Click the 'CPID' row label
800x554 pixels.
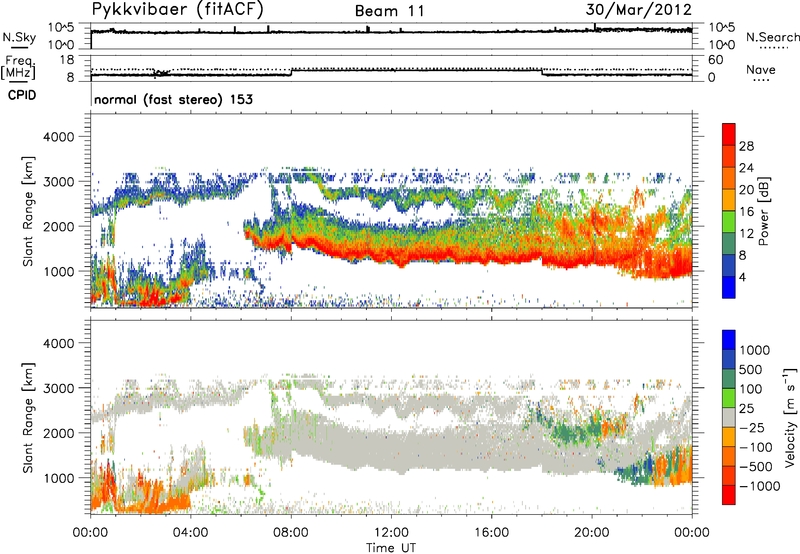[x=22, y=95]
